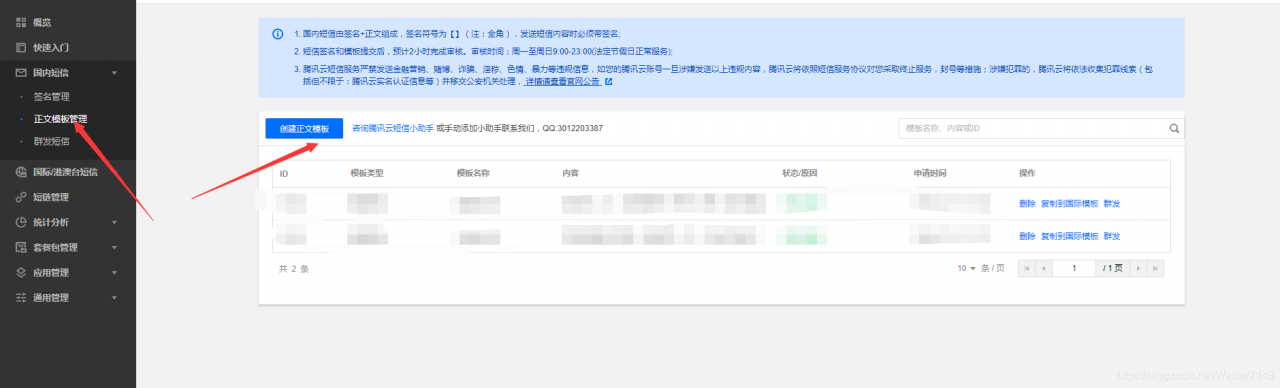Click the 短链管理 link icon
This screenshot has height=388, width=1280.
[21, 197]
